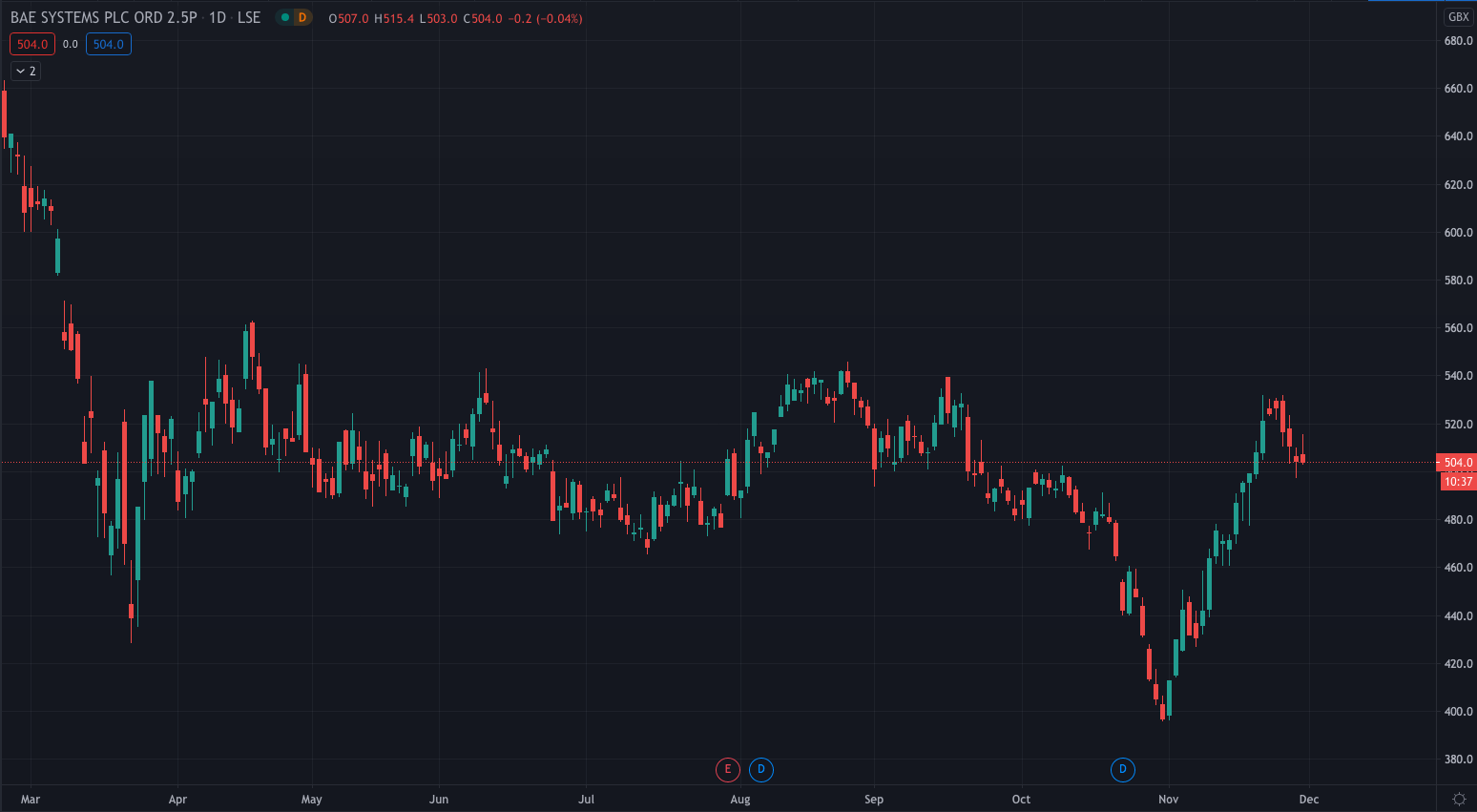Click the Mar label on time axis
Viewport: 1477px width, 812px height.
31,800
